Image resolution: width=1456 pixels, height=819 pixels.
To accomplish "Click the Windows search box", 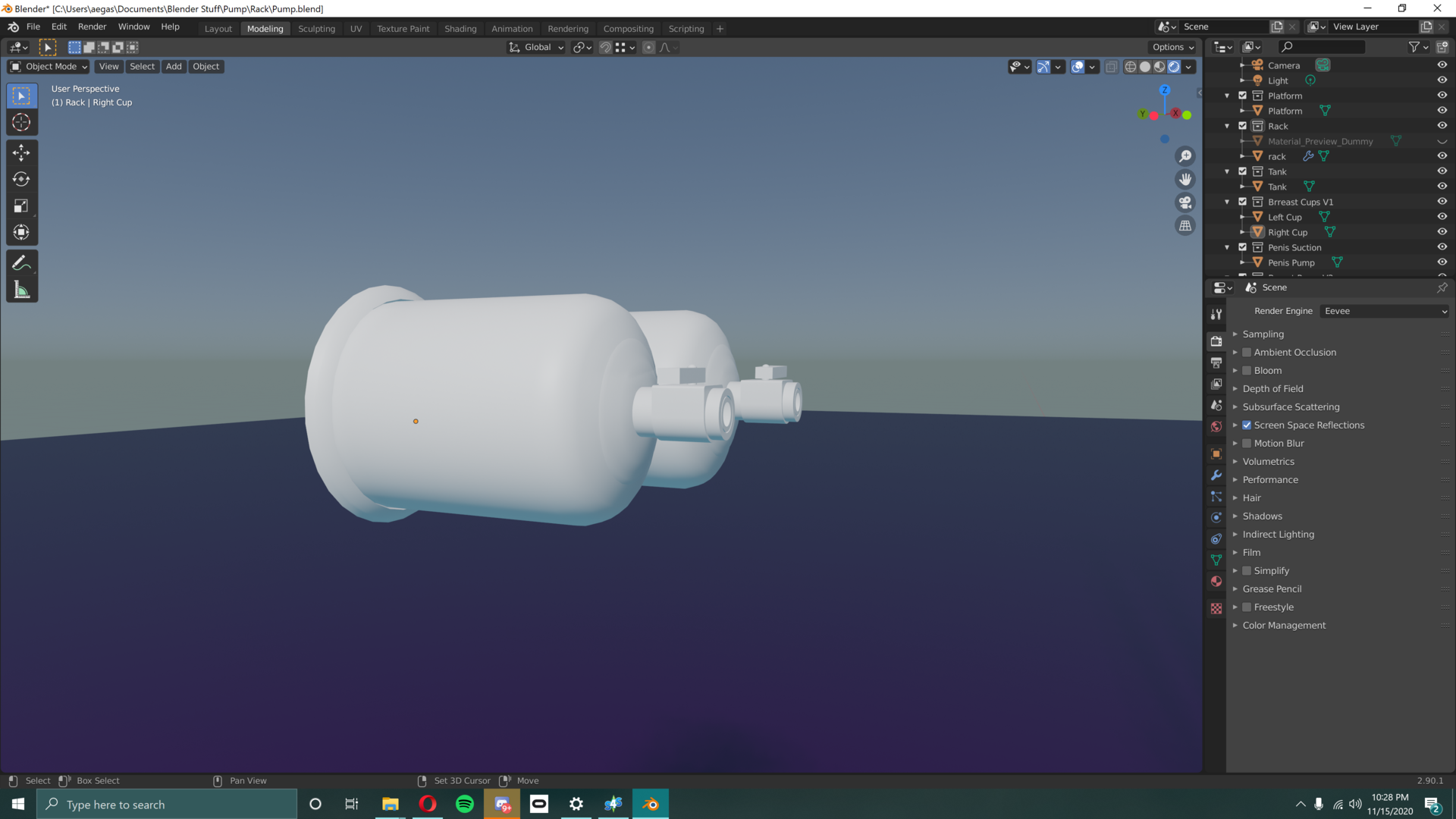I will tap(167, 805).
